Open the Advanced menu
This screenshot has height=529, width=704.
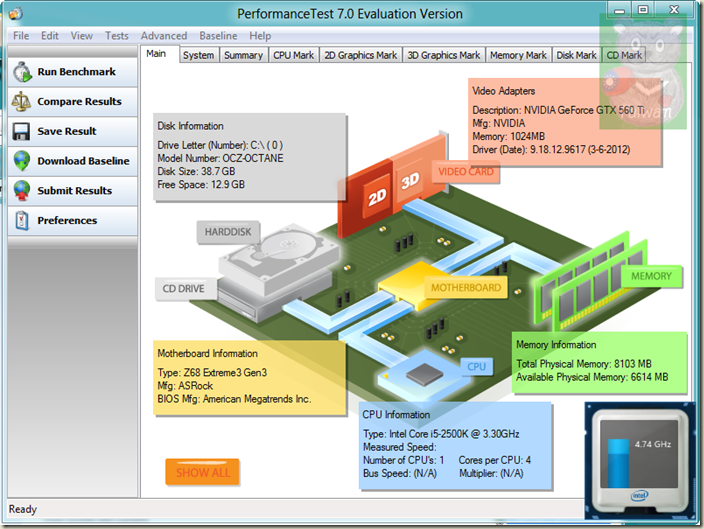coord(164,36)
